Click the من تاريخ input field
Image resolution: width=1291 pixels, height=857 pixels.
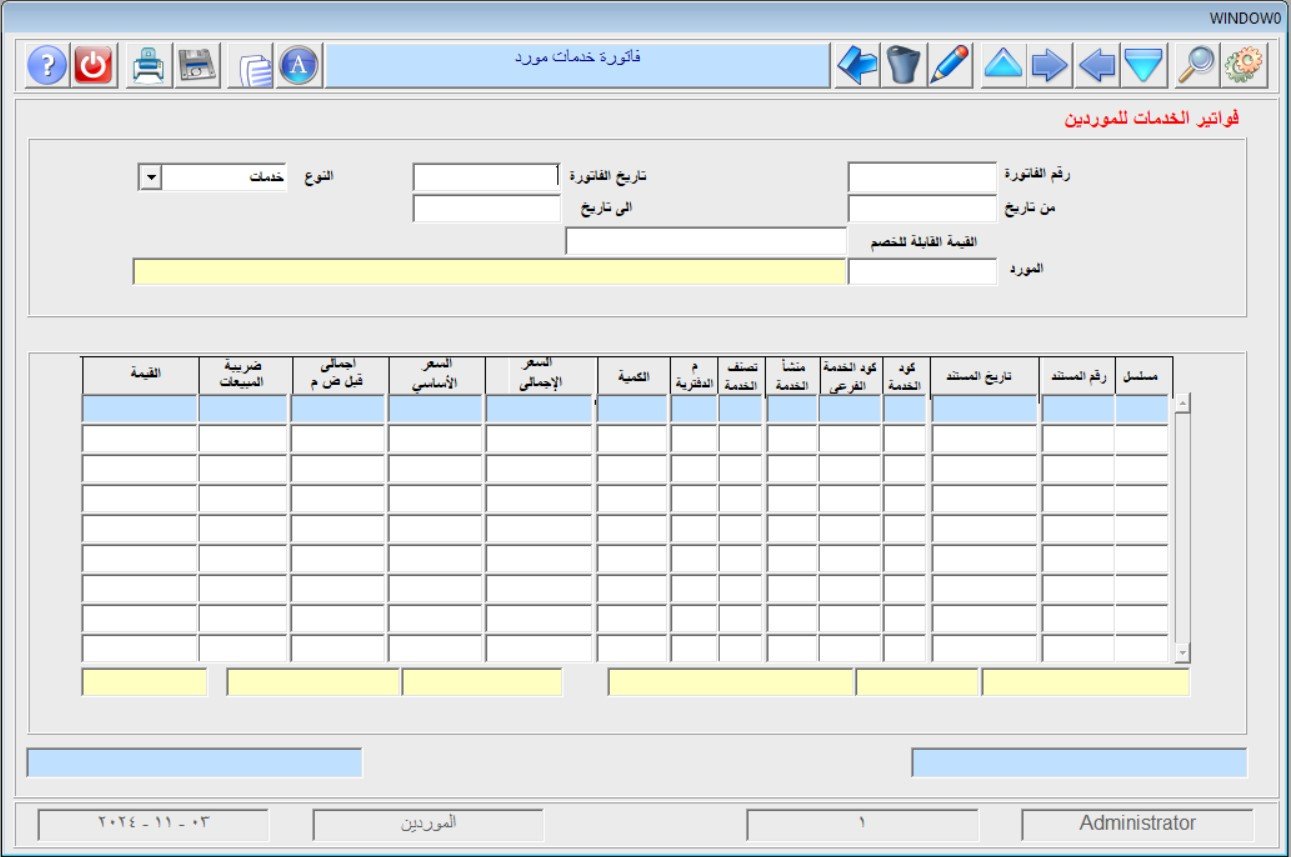[x=922, y=209]
